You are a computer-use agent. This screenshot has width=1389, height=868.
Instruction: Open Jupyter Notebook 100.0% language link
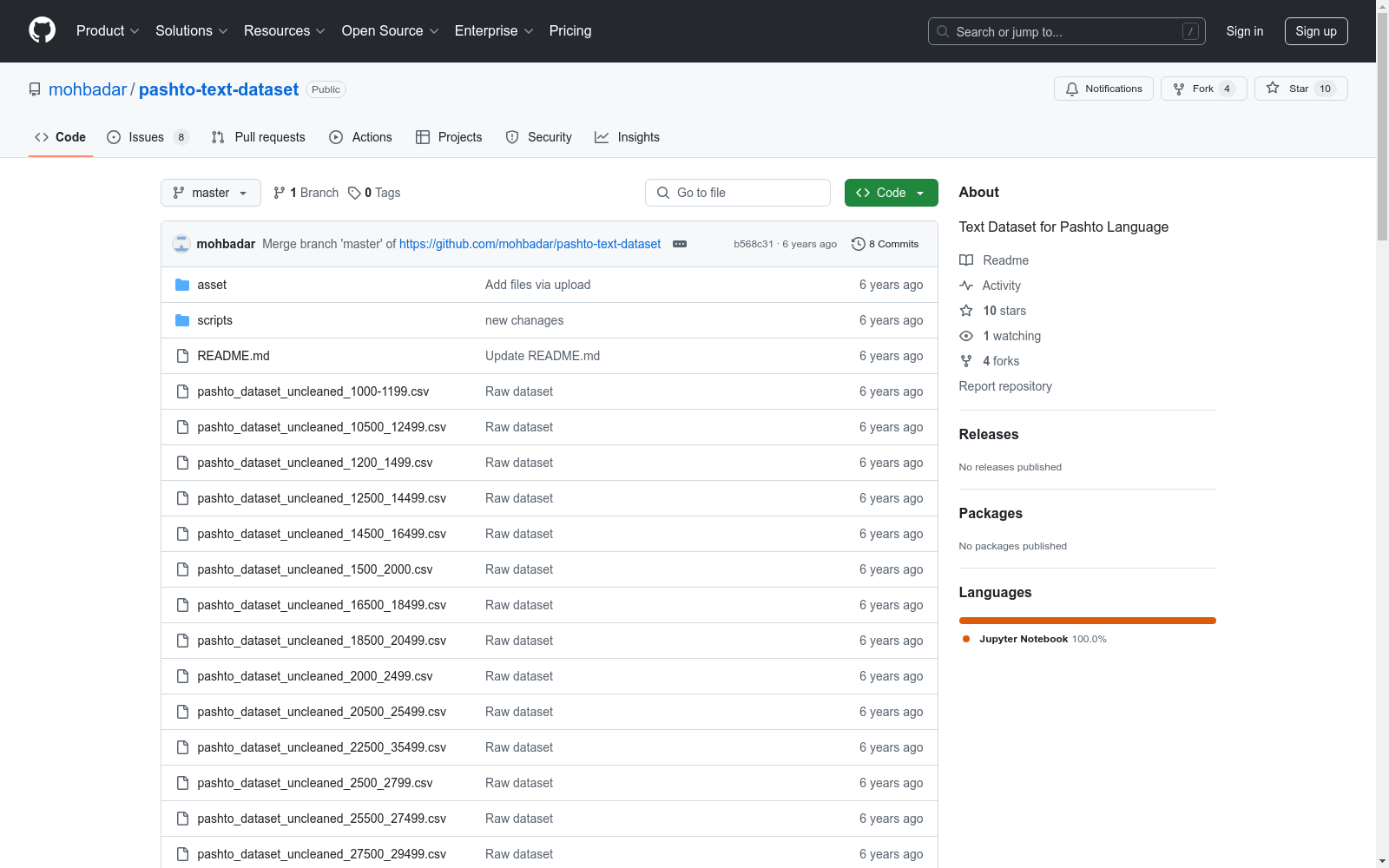coord(1035,639)
